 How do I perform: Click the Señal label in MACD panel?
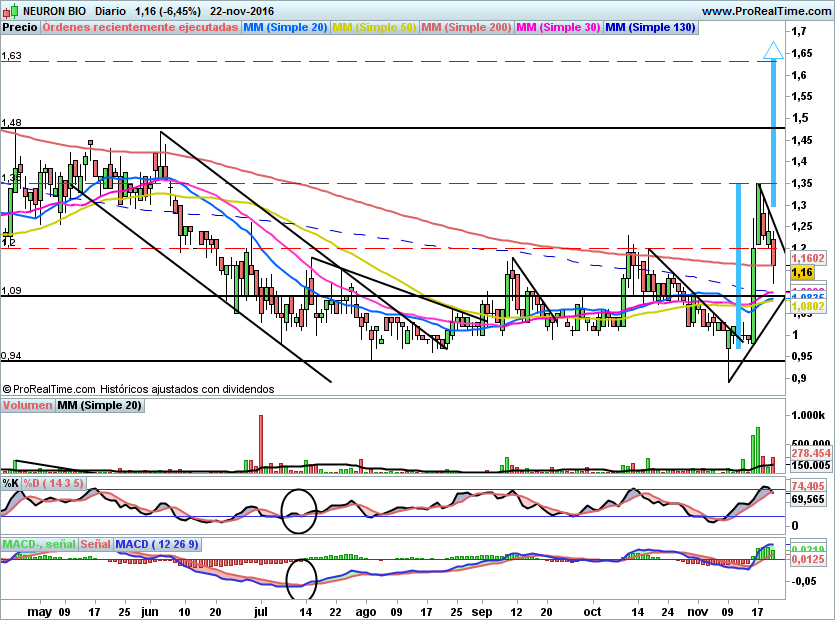coord(95,544)
